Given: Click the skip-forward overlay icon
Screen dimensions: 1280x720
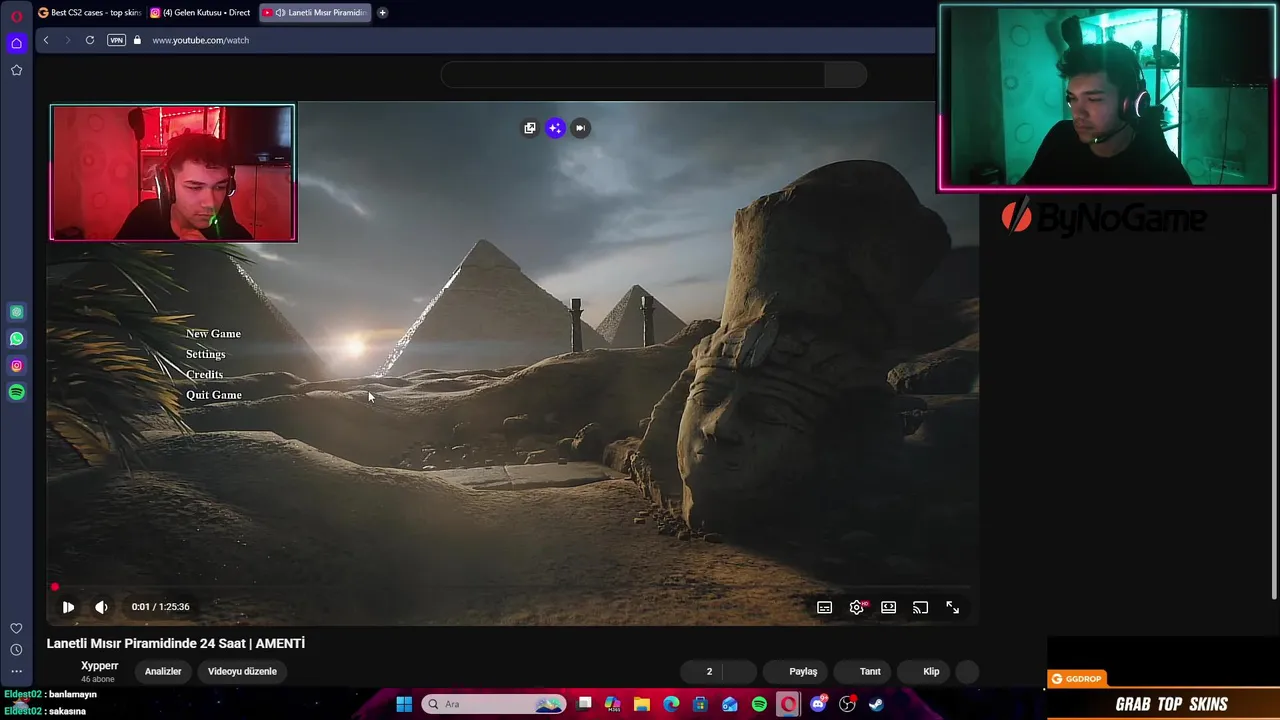Looking at the screenshot, I should tap(580, 128).
